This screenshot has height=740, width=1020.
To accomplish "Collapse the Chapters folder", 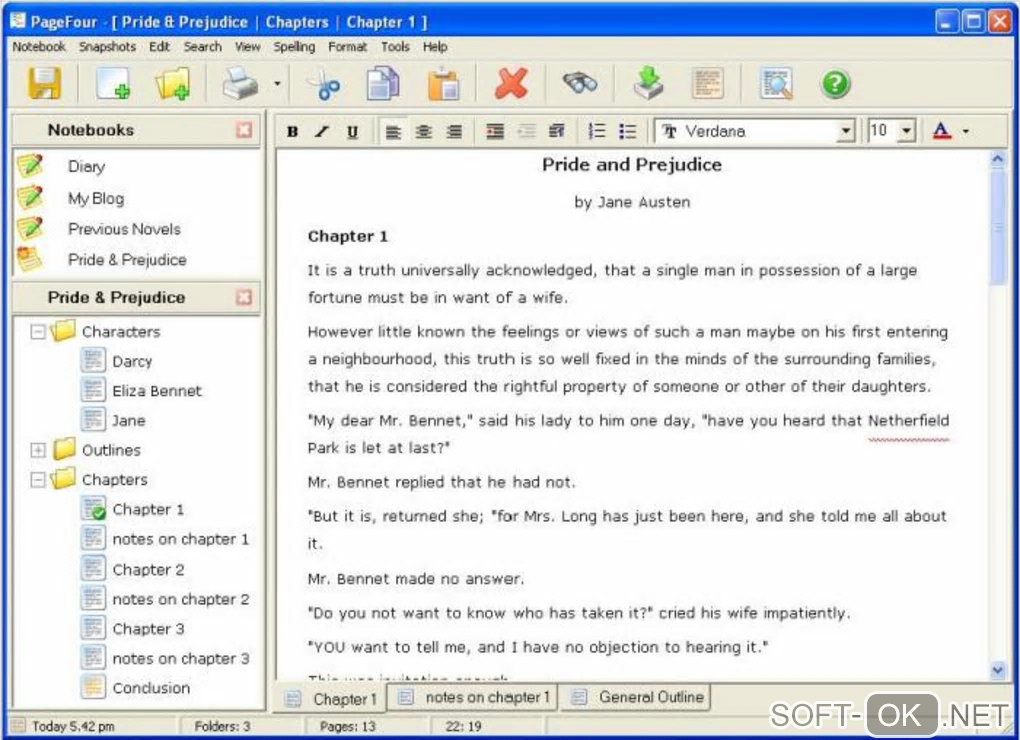I will [x=38, y=480].
